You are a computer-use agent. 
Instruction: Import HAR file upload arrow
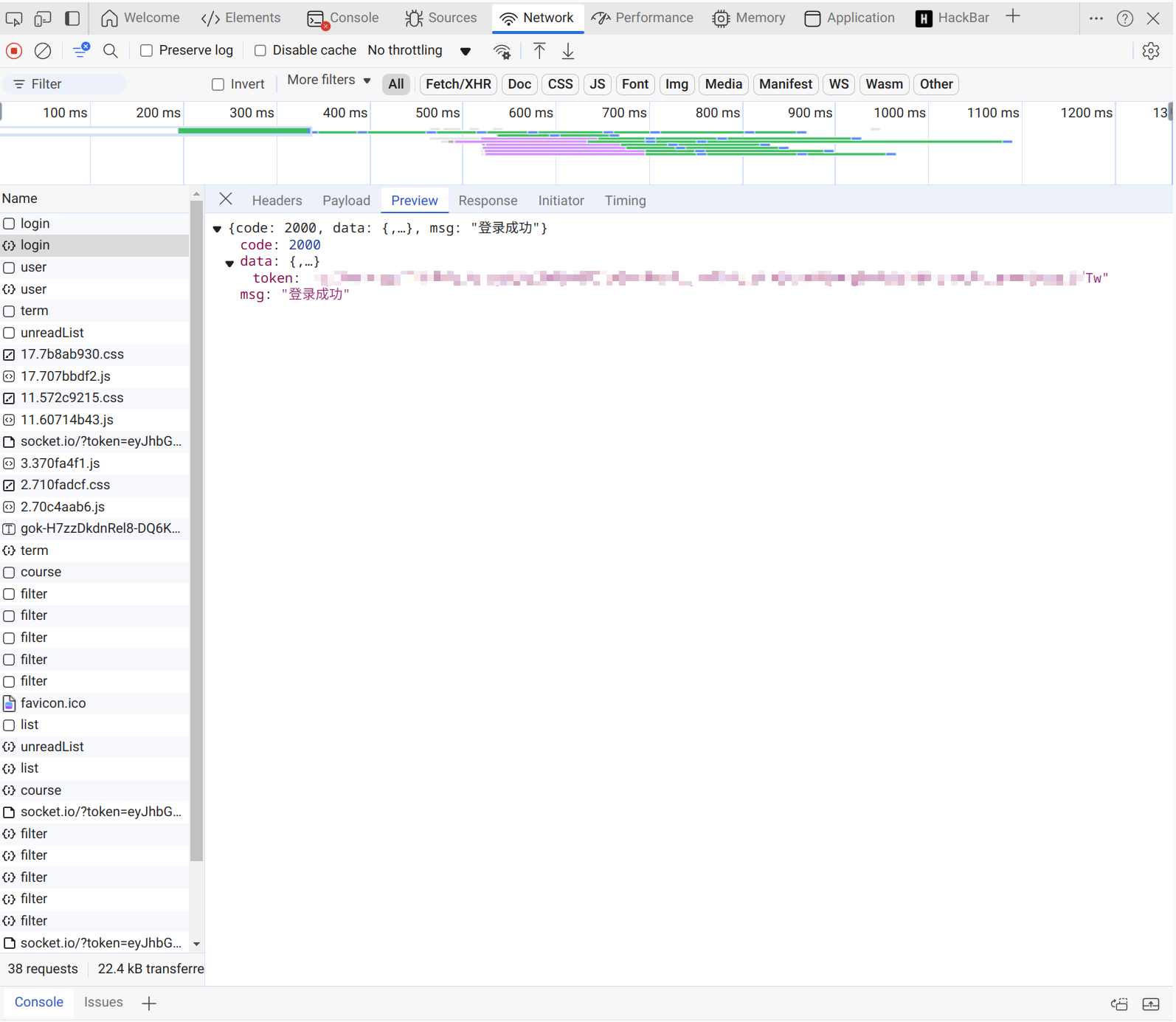539,51
